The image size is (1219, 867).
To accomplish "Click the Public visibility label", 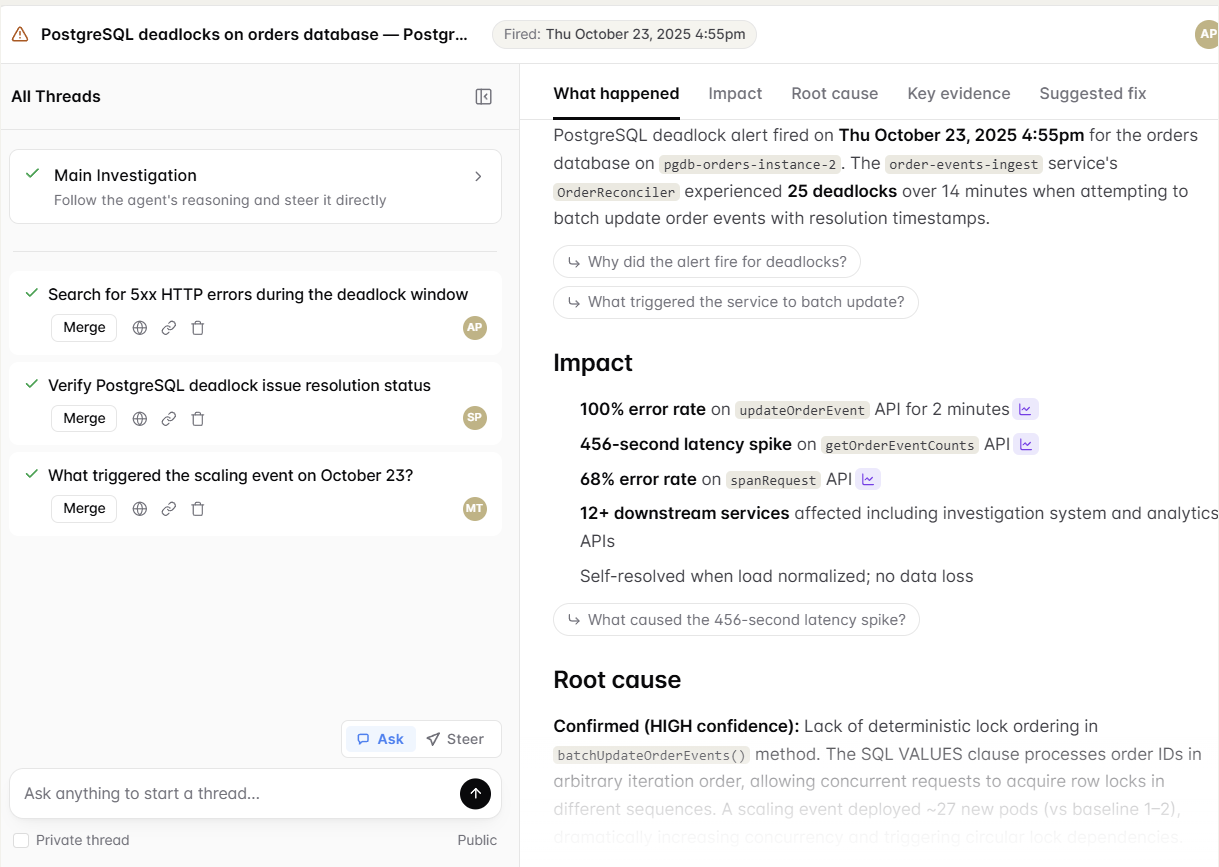I will 477,840.
